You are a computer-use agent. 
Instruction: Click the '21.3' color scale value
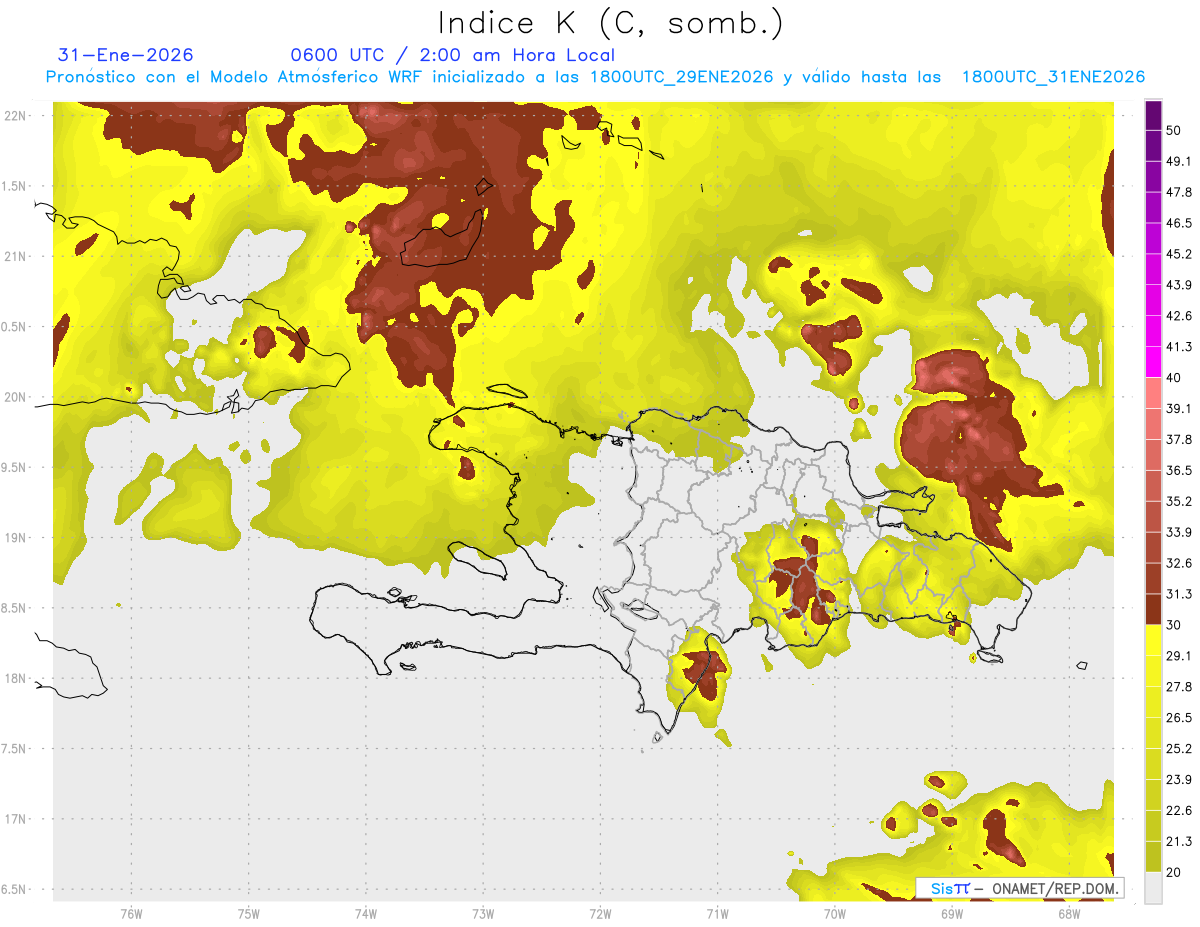coord(1179,841)
